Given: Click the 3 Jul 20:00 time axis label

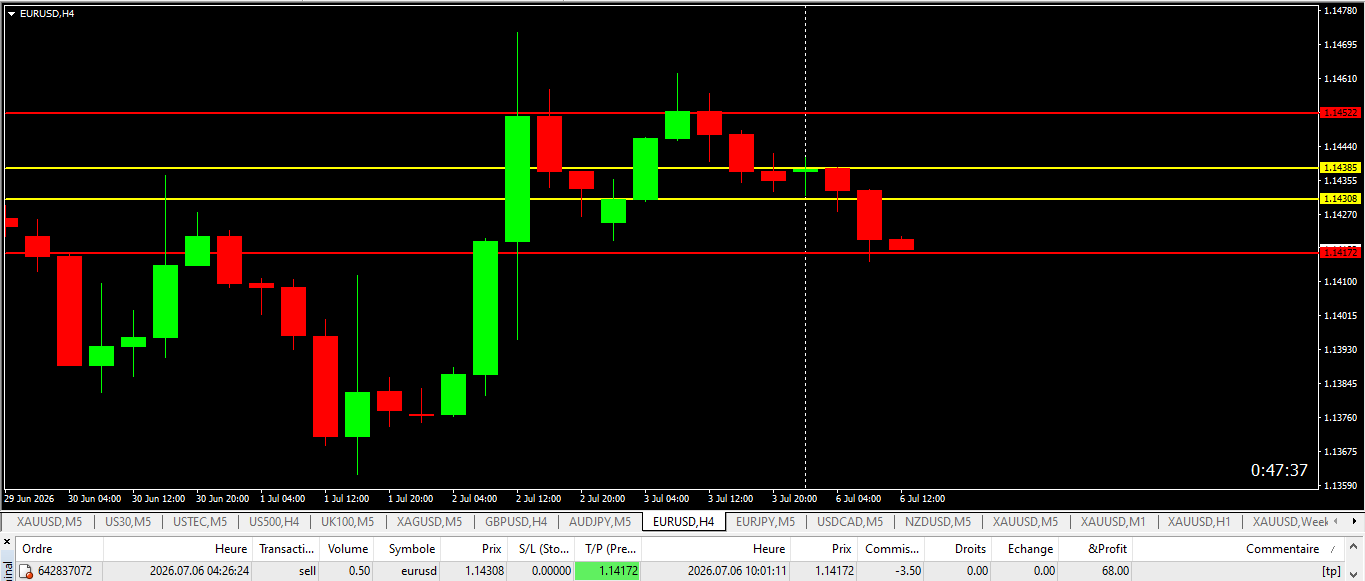Looking at the screenshot, I should coord(794,498).
